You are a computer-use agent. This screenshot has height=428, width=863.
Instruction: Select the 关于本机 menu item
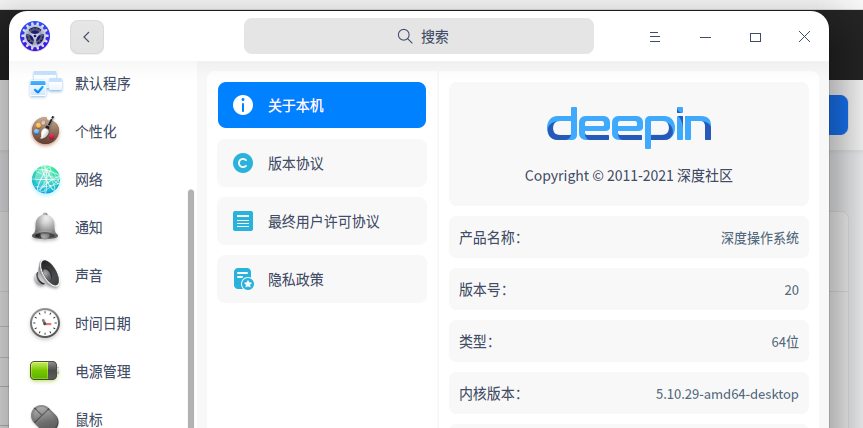pyautogui.click(x=322, y=105)
